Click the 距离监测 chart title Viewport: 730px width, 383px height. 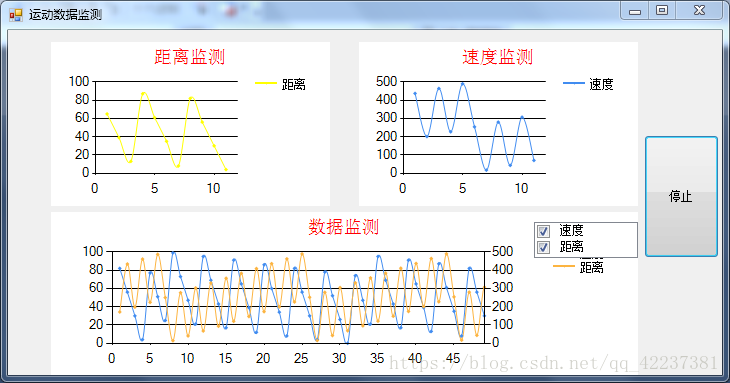point(189,57)
